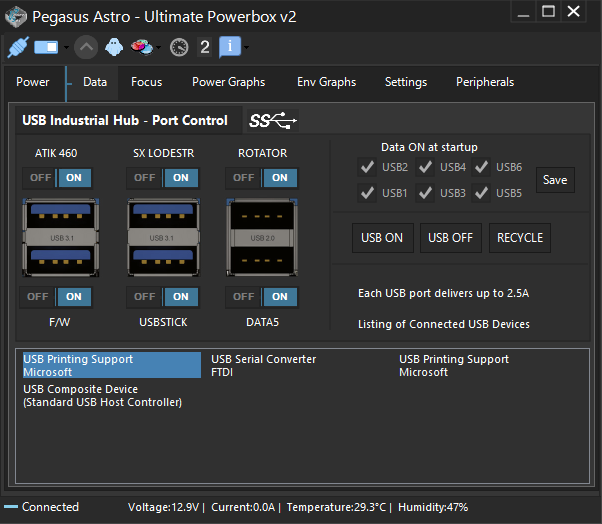The width and height of the screenshot is (602, 524).
Task: Click the connect plug icon in toolbar
Action: (18, 47)
